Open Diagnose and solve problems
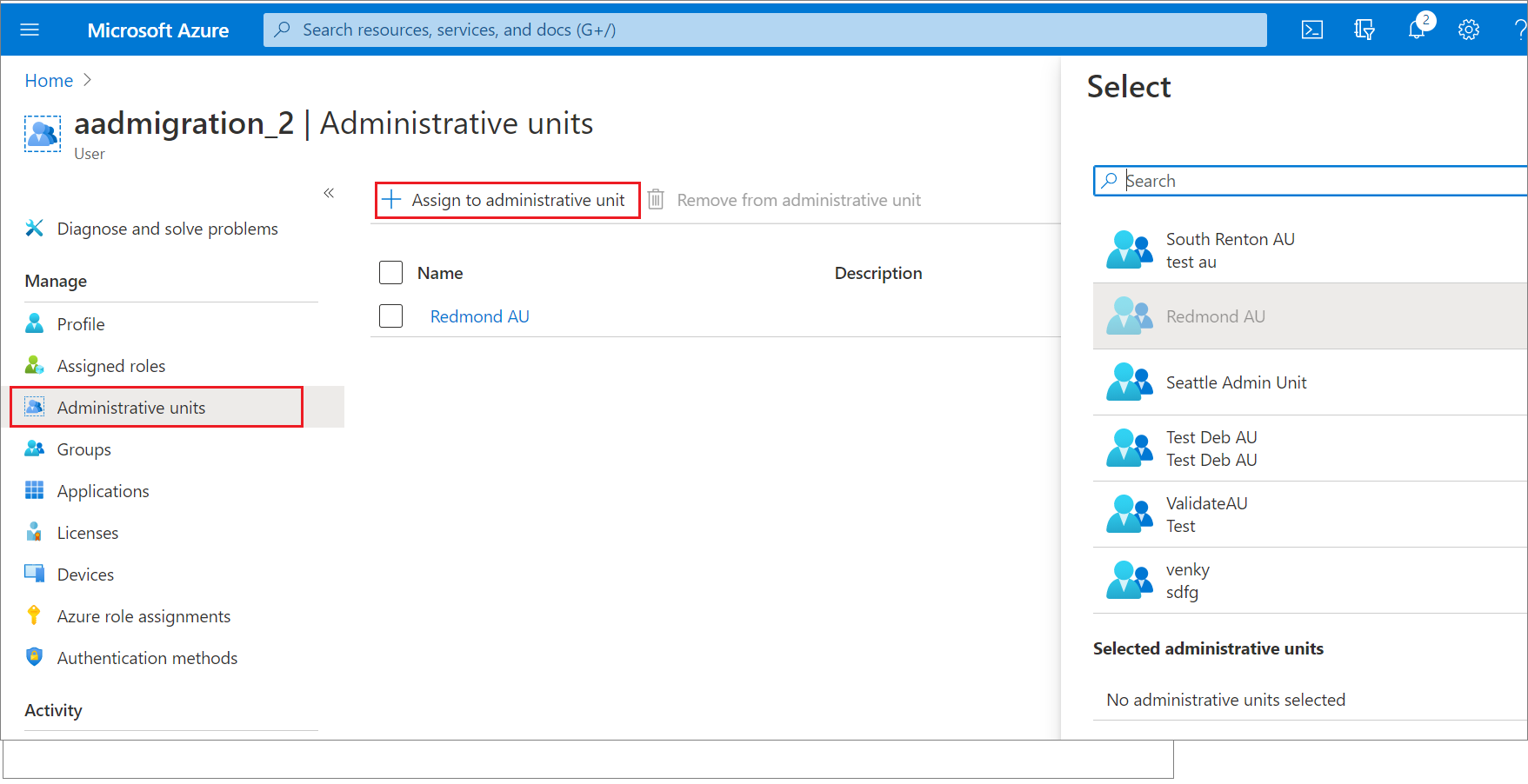 pos(168,229)
